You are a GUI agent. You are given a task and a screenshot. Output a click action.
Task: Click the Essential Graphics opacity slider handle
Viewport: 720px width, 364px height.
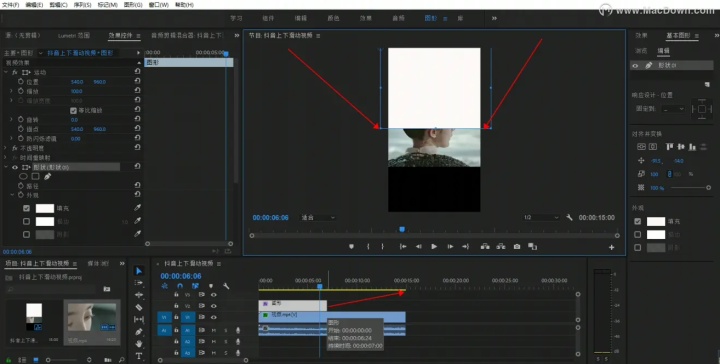[709, 187]
